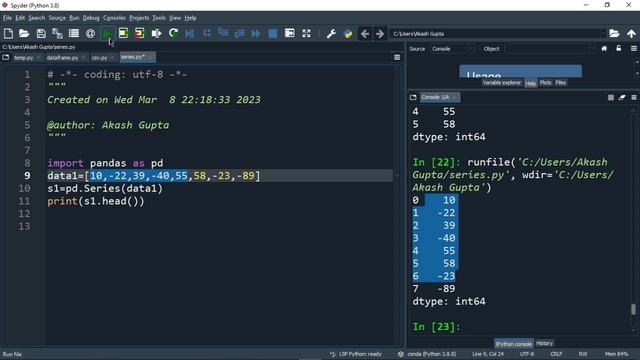Screen dimensions: 640x360
Task: Go to Help pane home
Action: click(x=604, y=49)
